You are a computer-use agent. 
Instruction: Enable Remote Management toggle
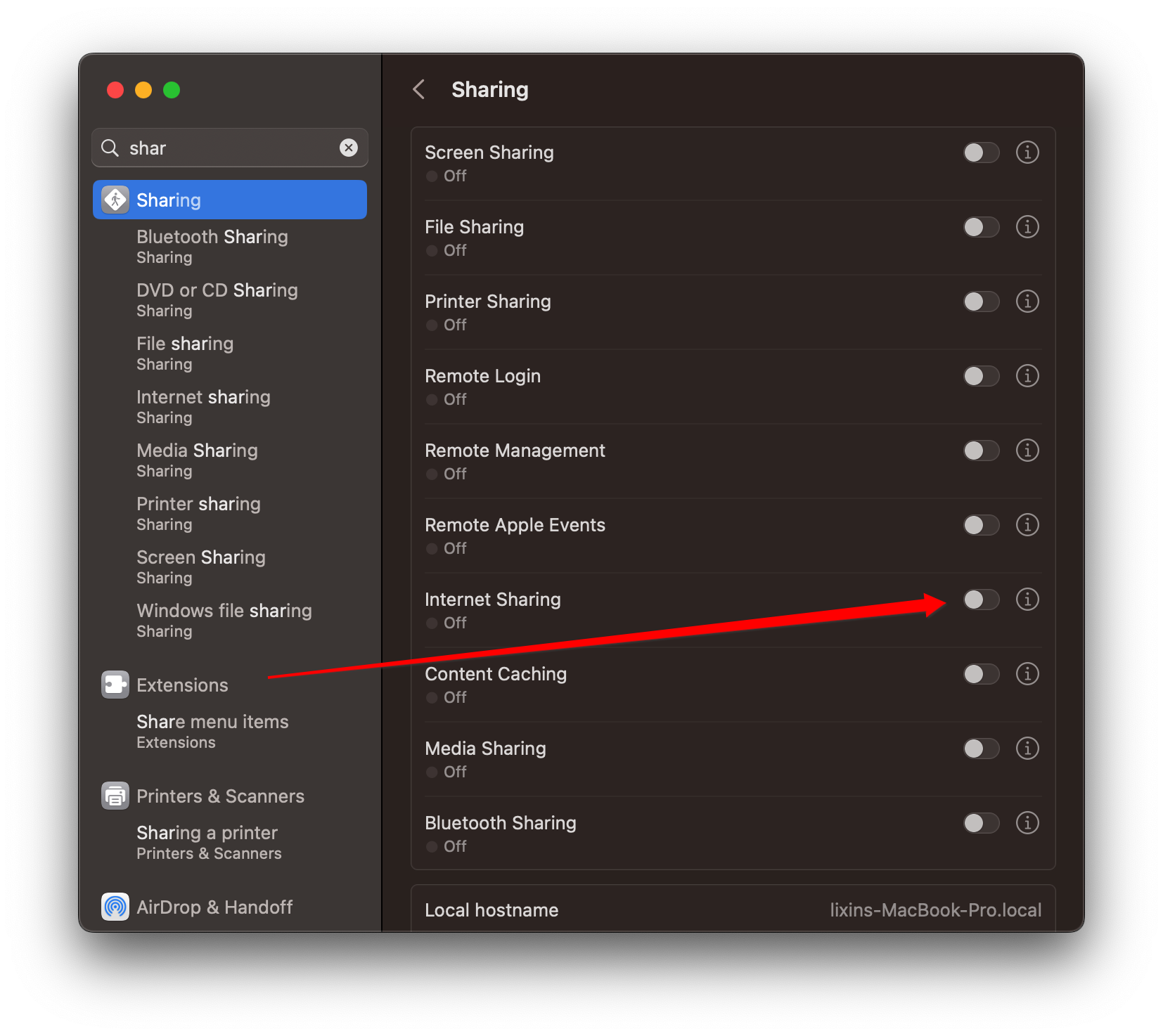pyautogui.click(x=981, y=451)
